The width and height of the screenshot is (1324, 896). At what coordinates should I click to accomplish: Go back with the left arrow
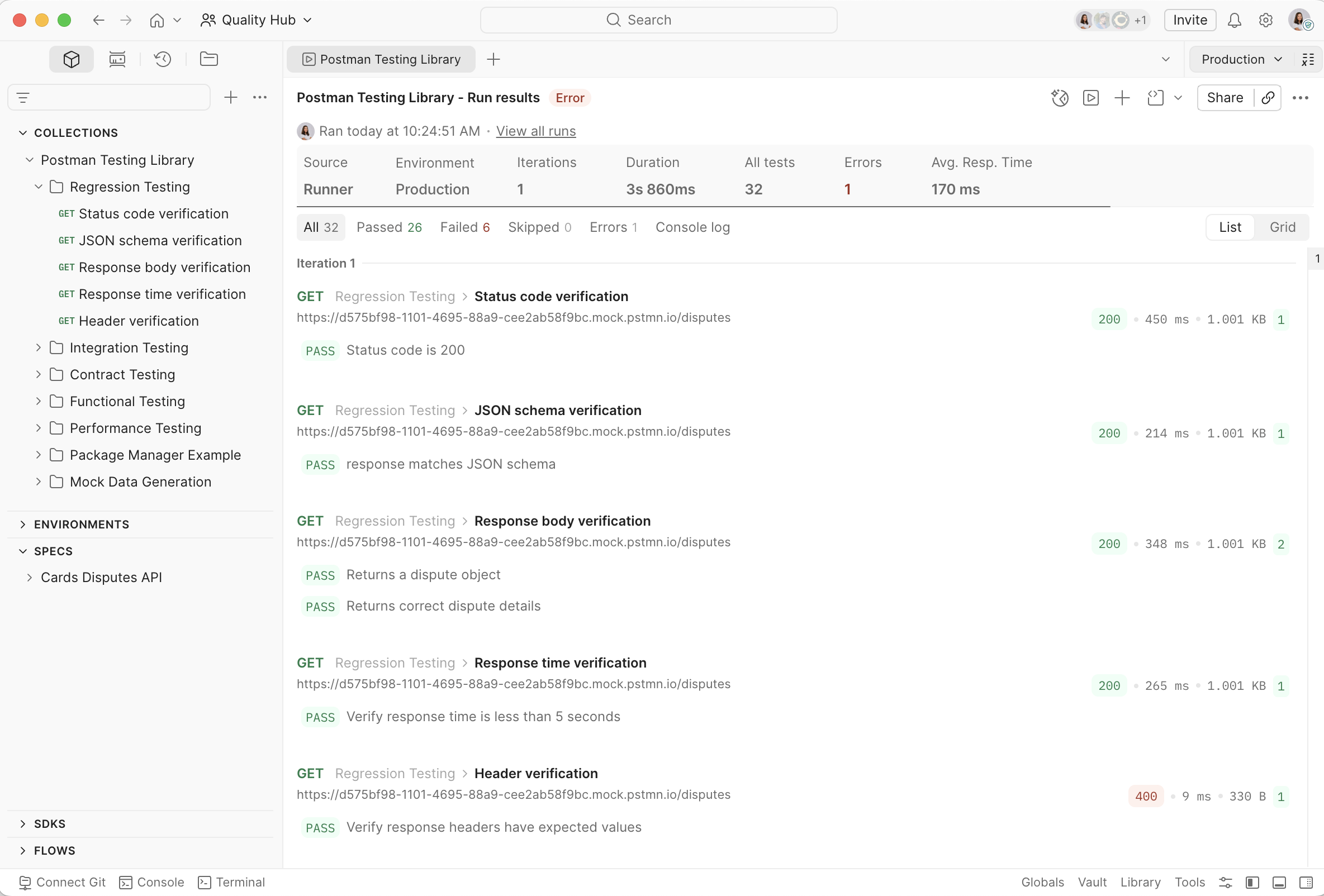98,21
